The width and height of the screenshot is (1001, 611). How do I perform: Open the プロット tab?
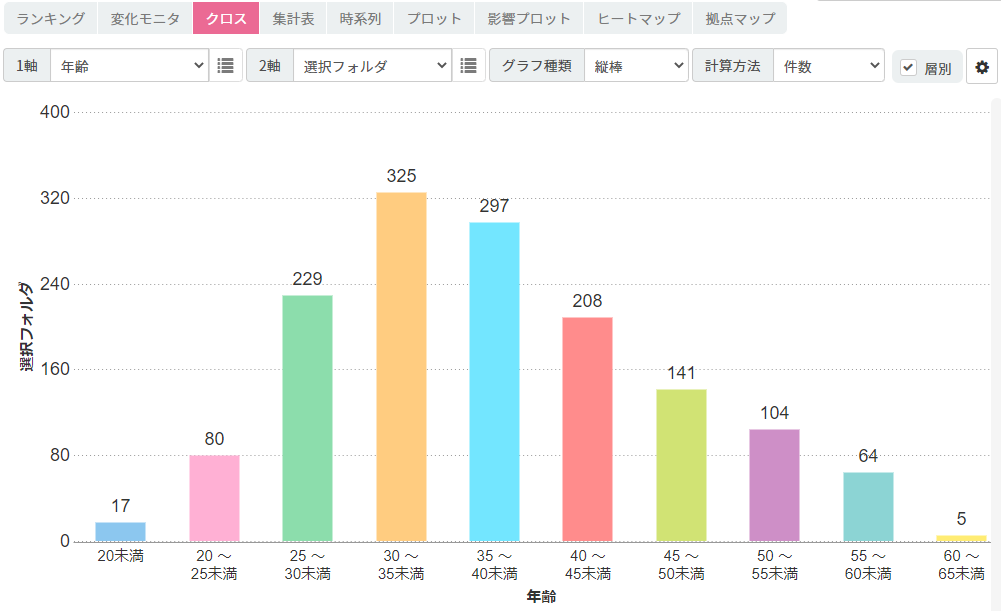coord(434,18)
